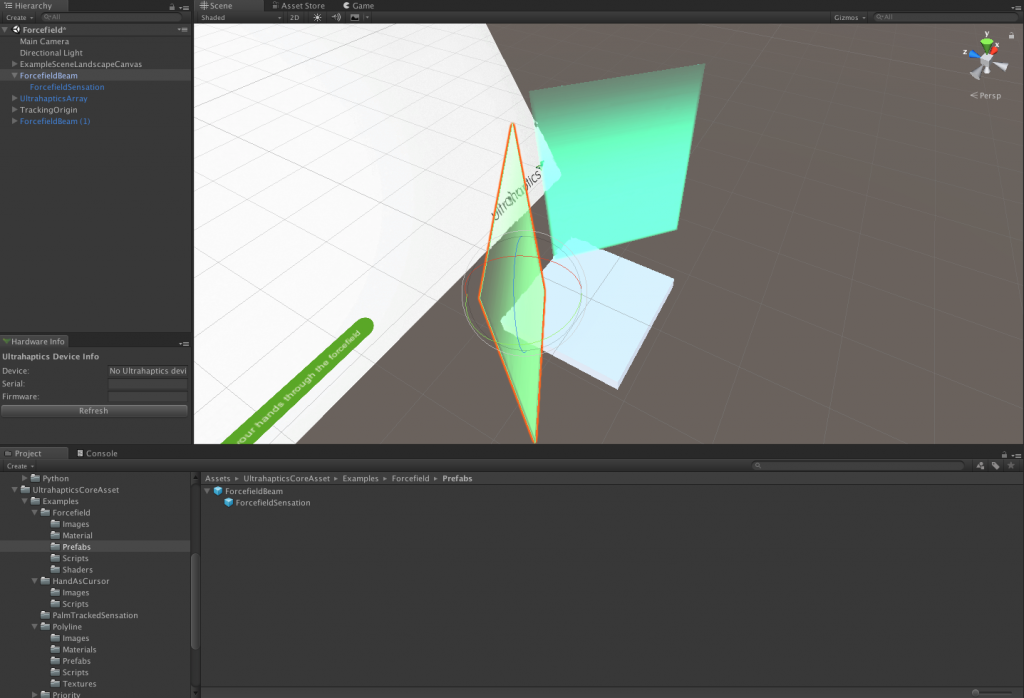The width and height of the screenshot is (1024, 698).
Task: Toggle scene audio with the speaker icon
Action: [336, 18]
